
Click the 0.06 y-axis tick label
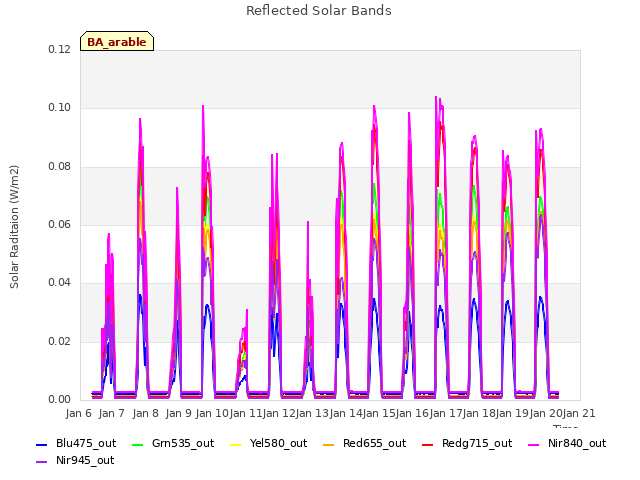[60, 224]
